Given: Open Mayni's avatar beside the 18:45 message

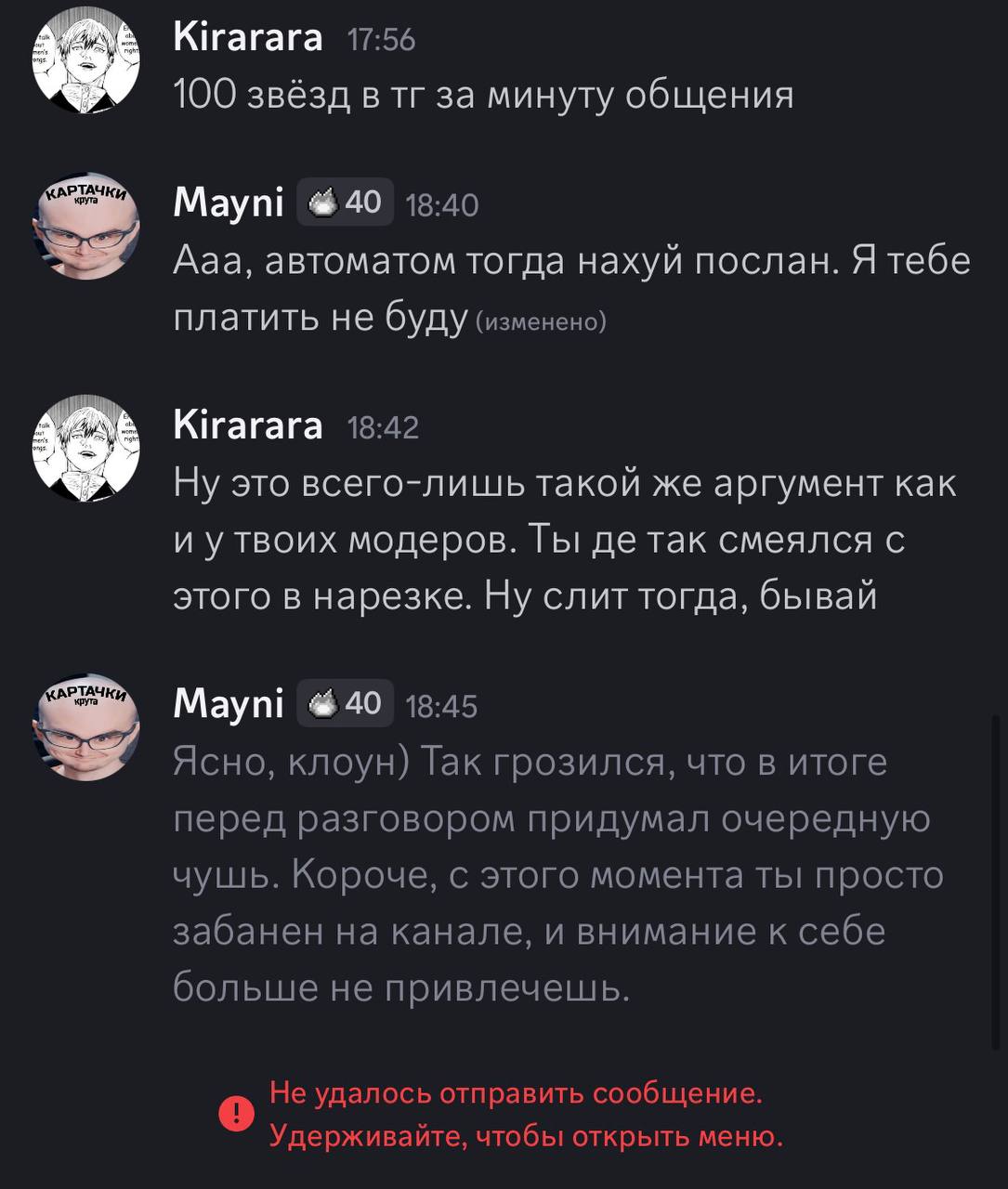Looking at the screenshot, I should [x=86, y=728].
